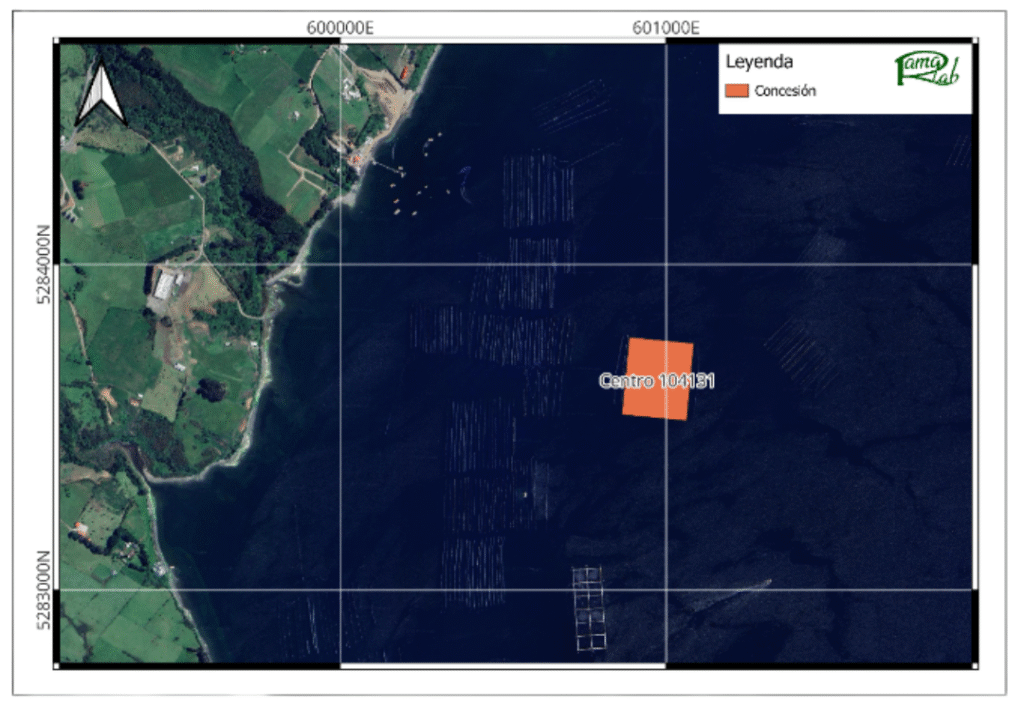Screen dimensions: 1024x708
Task: Click the north arrow icon
Action: pyautogui.click(x=102, y=93)
